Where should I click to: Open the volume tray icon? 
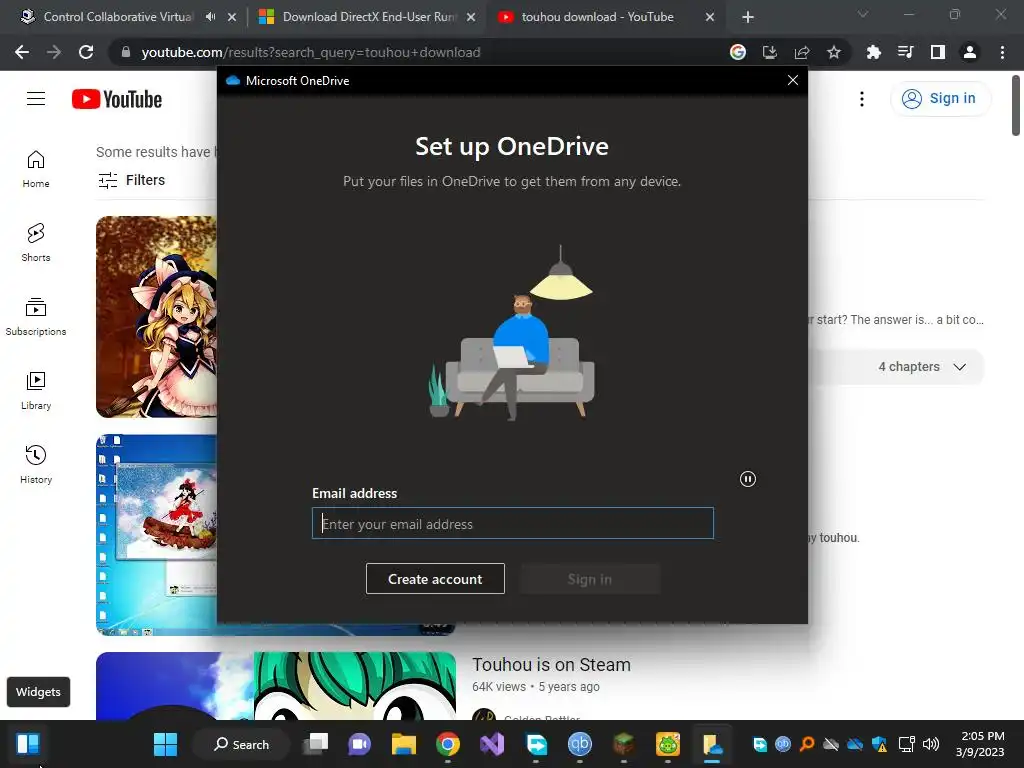[x=931, y=744]
